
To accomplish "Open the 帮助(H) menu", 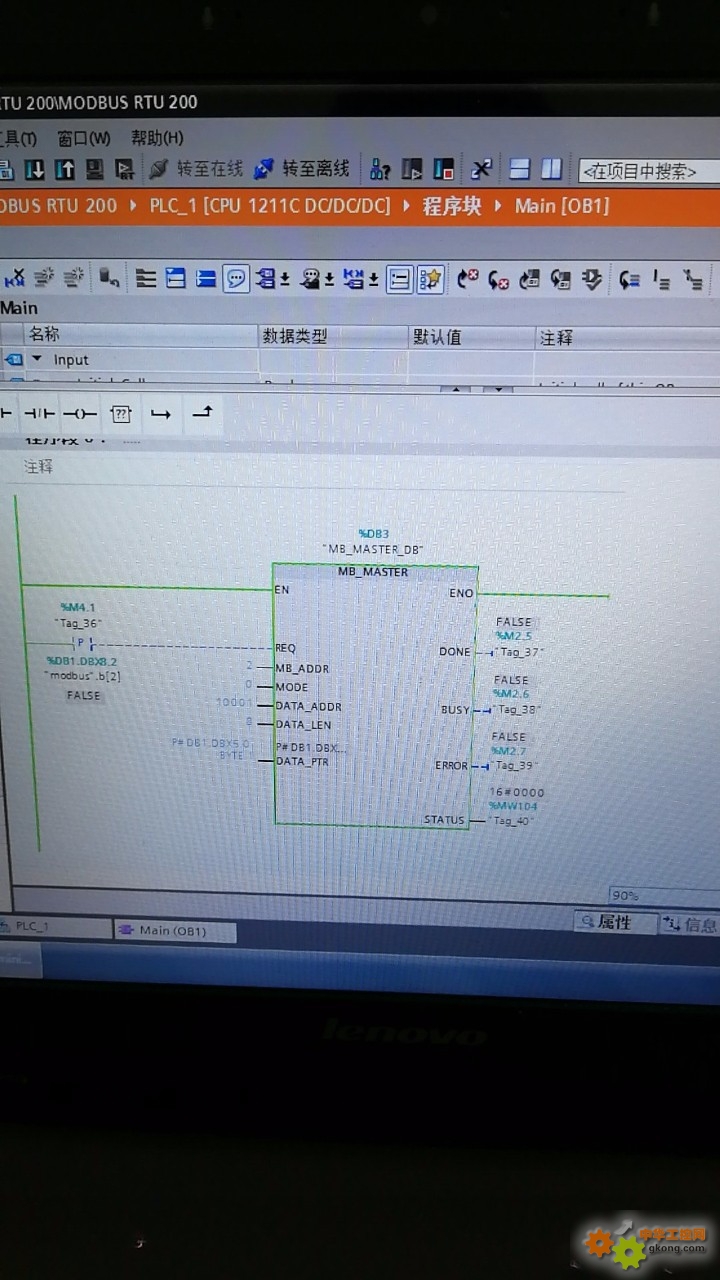I will [x=157, y=138].
